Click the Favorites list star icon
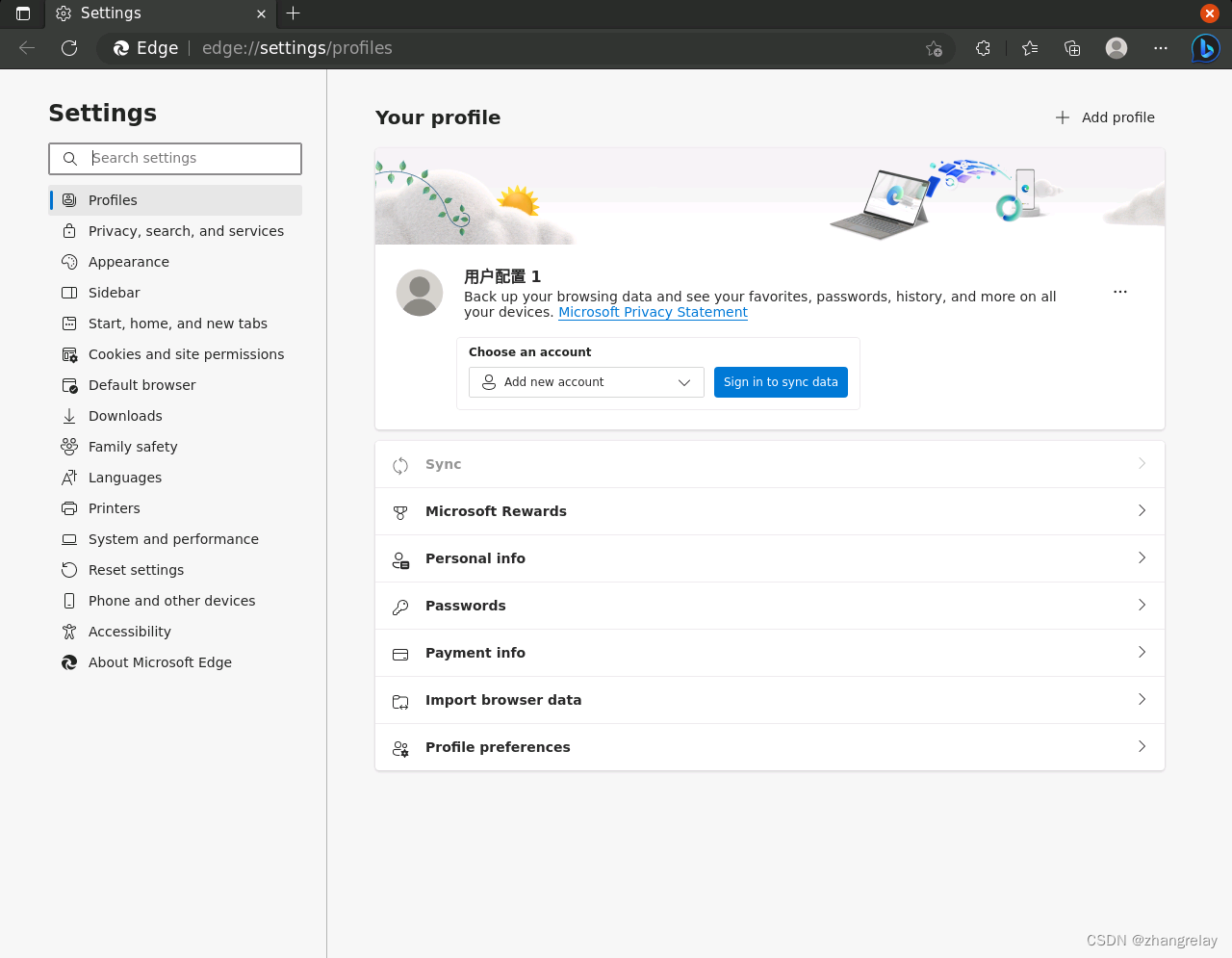This screenshot has height=958, width=1232. (x=1029, y=47)
